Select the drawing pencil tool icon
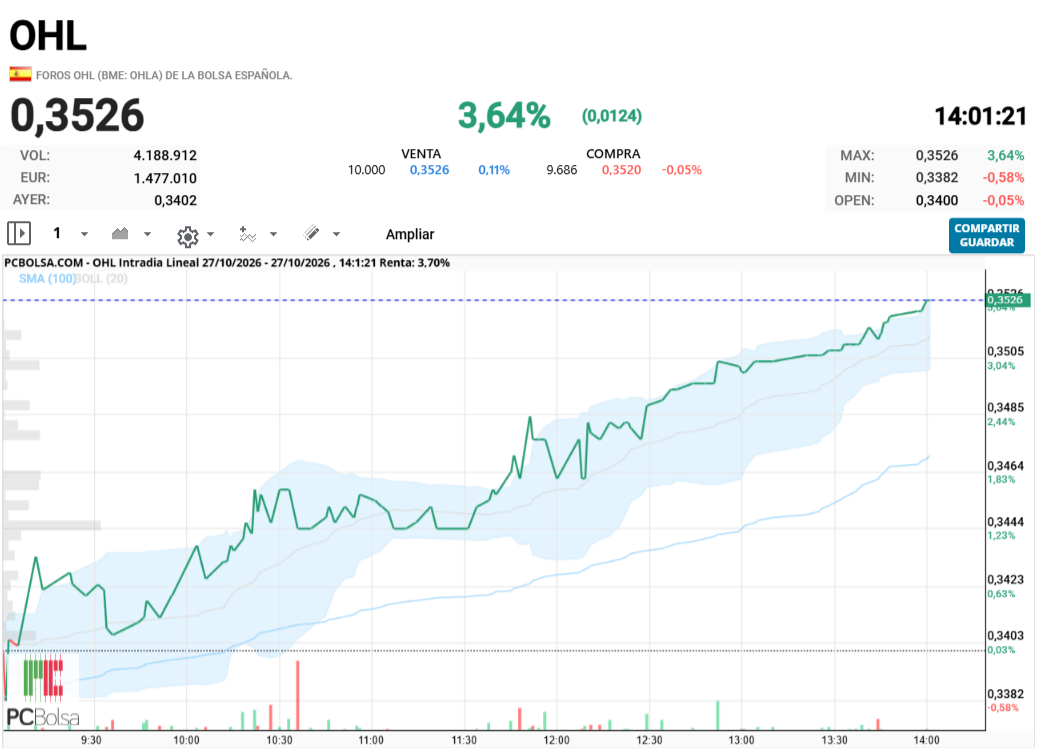The image size is (1037, 749). pyautogui.click(x=311, y=233)
